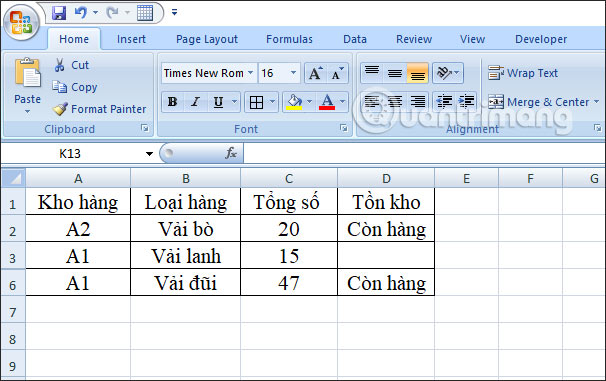Click the Insert Function fx button

pos(231,153)
